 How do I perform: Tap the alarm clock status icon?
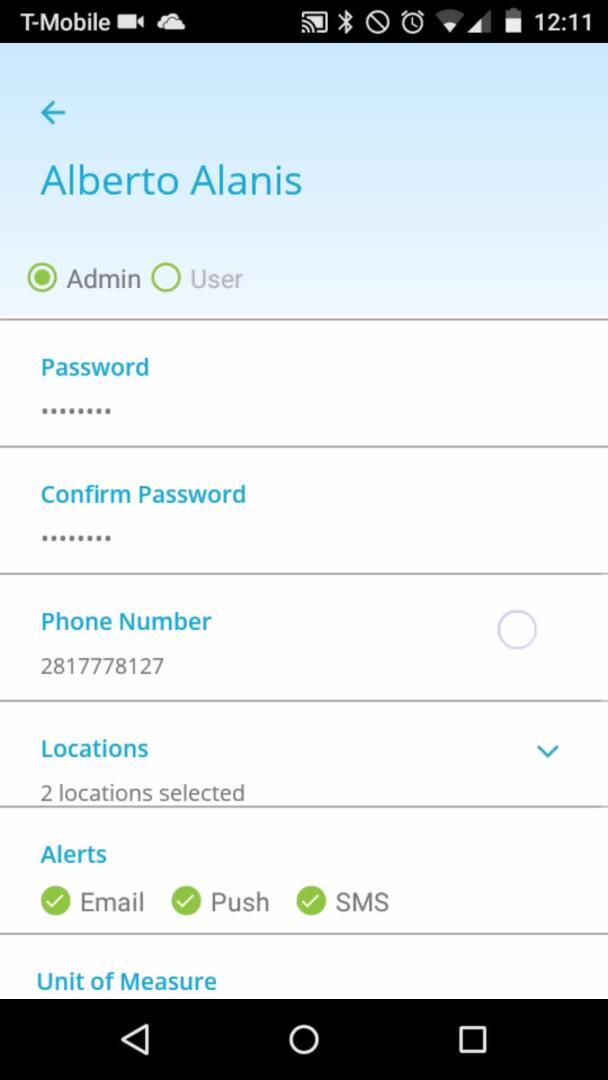tap(412, 23)
